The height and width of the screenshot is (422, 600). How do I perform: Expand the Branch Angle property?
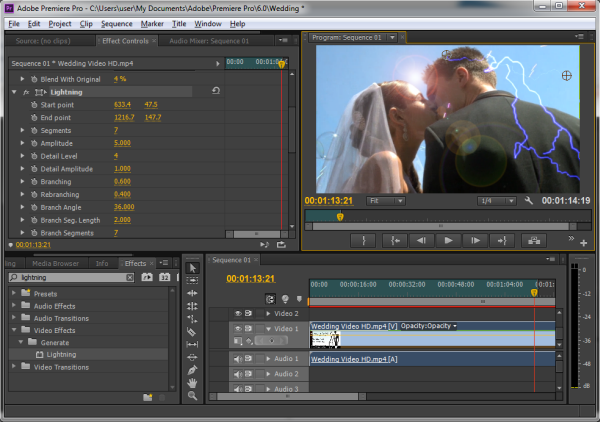click(22, 207)
